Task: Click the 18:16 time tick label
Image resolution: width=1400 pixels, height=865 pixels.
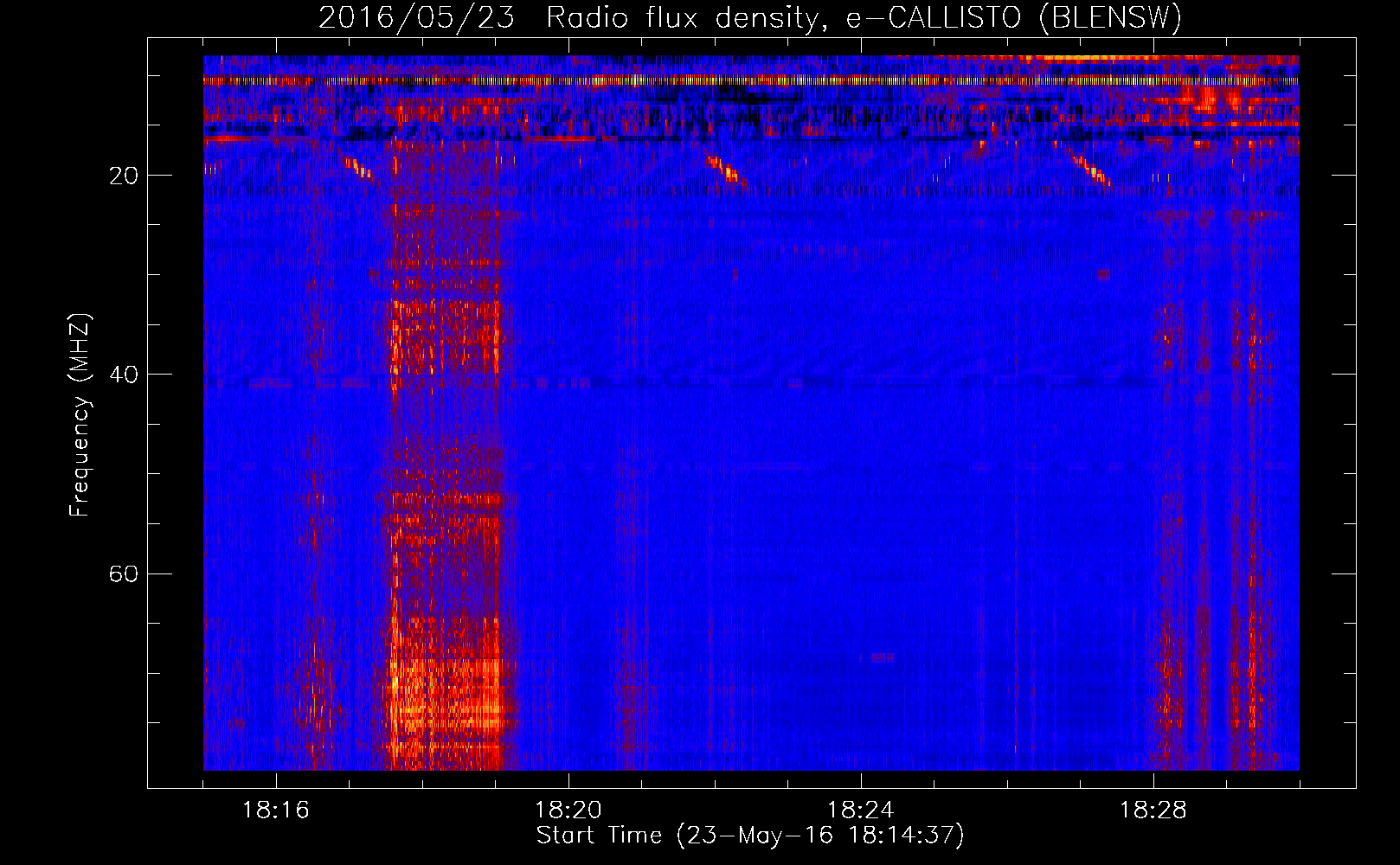Action: [x=276, y=811]
